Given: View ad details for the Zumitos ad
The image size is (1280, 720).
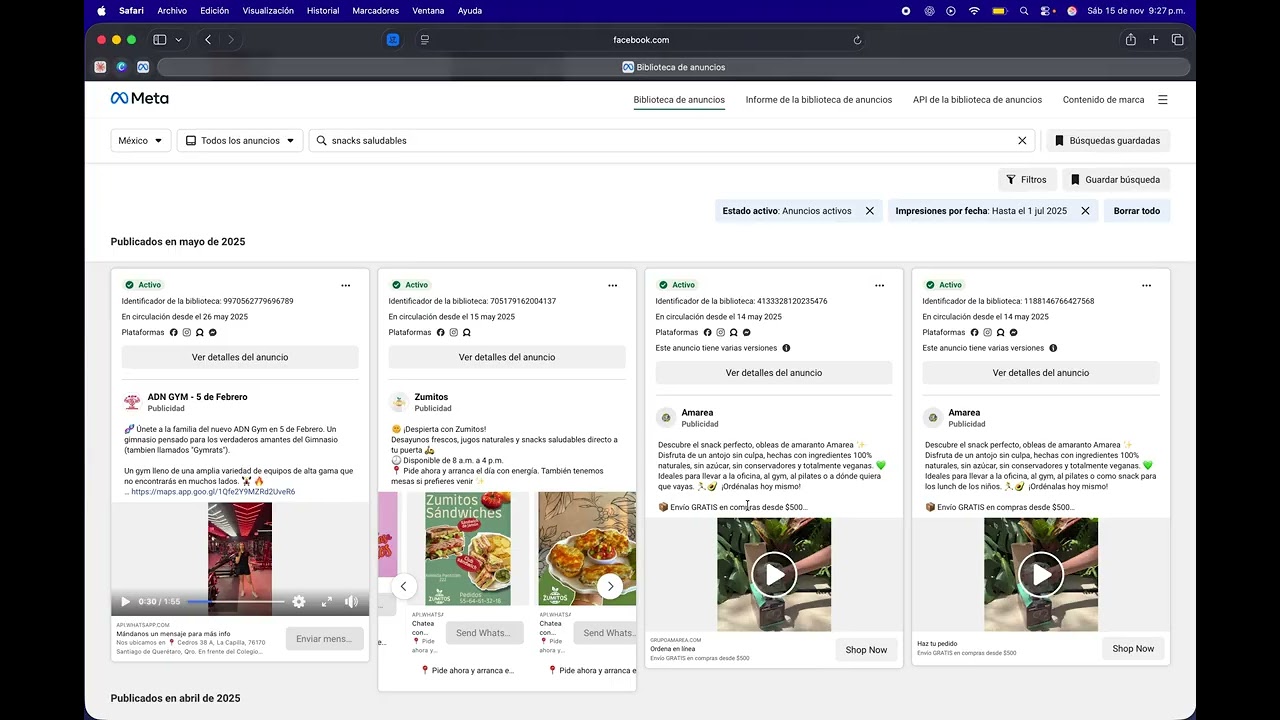Looking at the screenshot, I should pyautogui.click(x=507, y=357).
